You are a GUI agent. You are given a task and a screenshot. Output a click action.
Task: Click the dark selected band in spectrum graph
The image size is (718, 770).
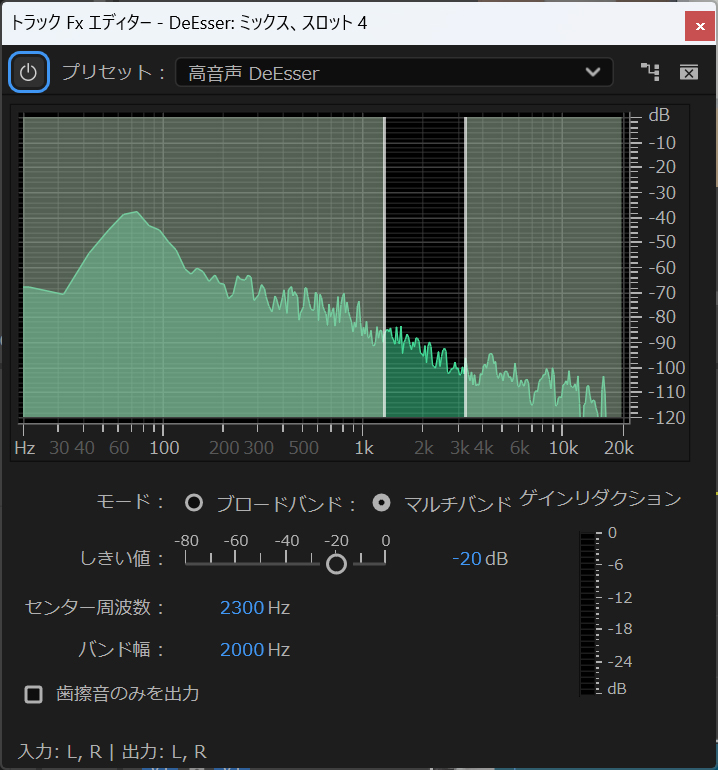(x=425, y=220)
